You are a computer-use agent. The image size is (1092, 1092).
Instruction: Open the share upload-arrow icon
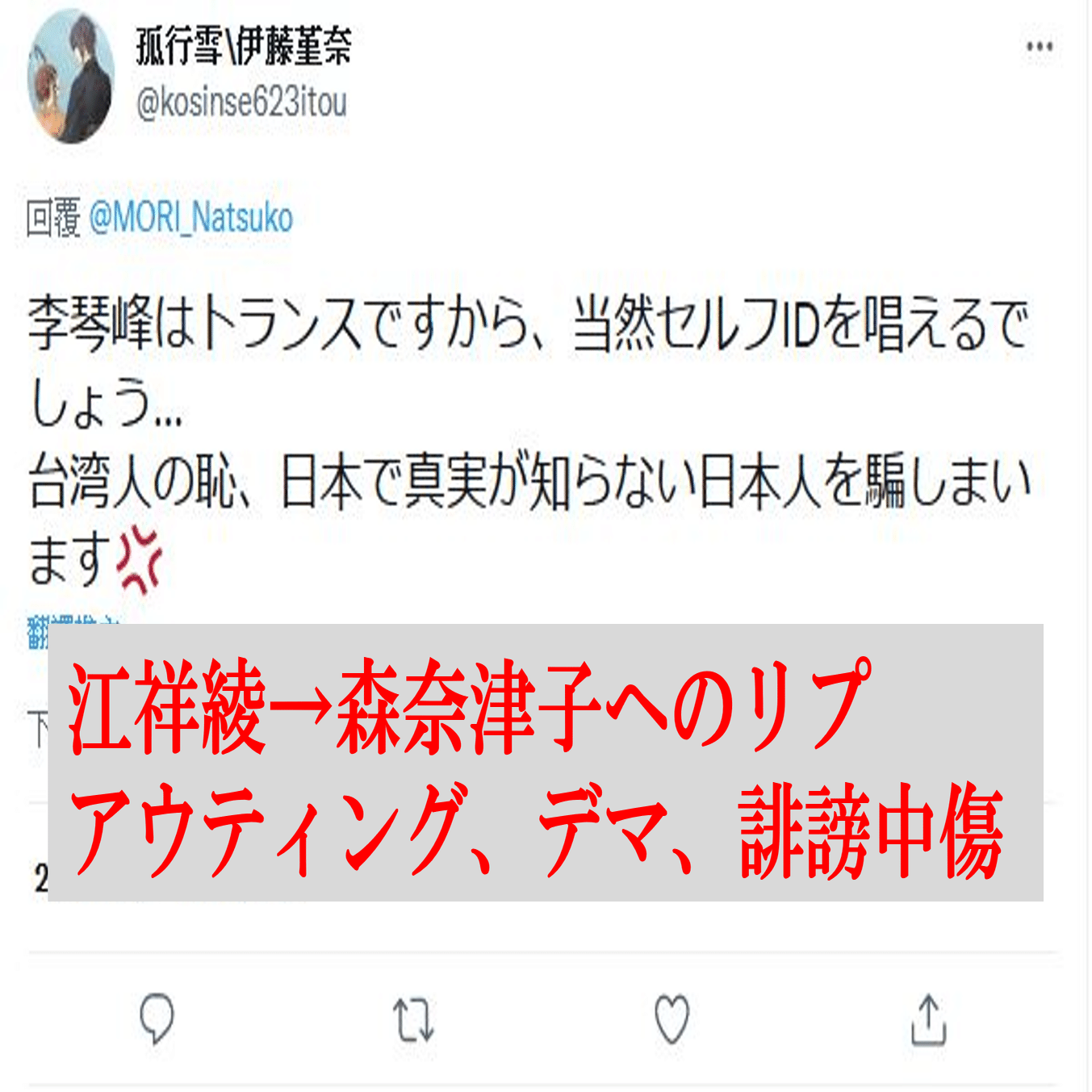[928, 1019]
